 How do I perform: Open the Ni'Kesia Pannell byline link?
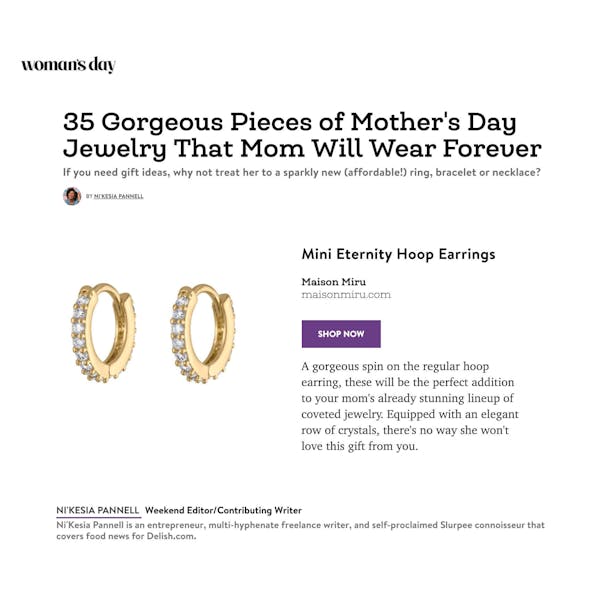(118, 196)
